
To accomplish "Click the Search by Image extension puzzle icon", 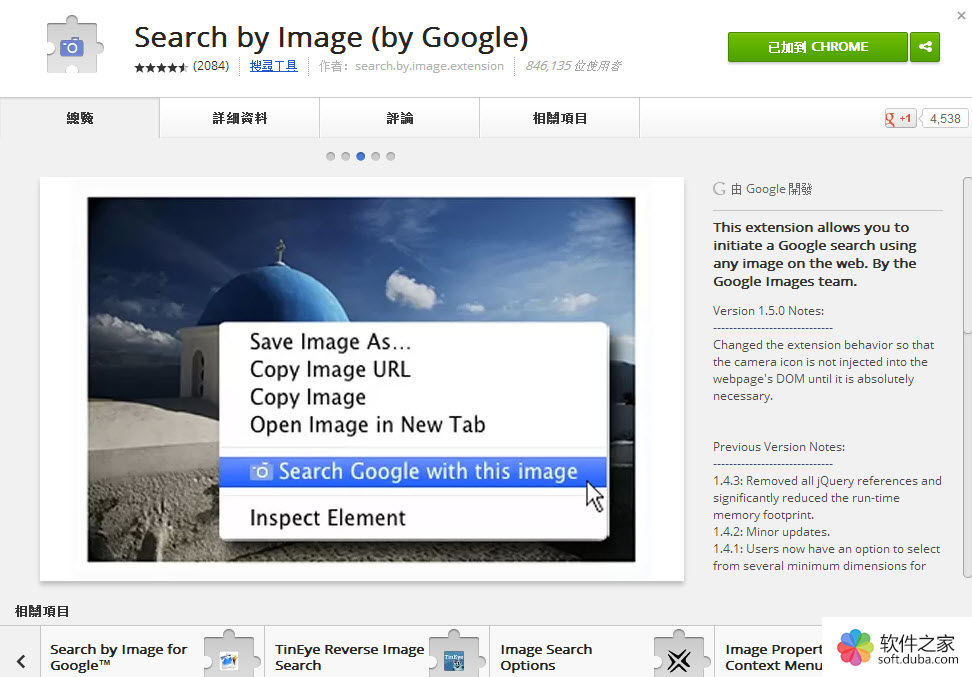I will 73,46.
